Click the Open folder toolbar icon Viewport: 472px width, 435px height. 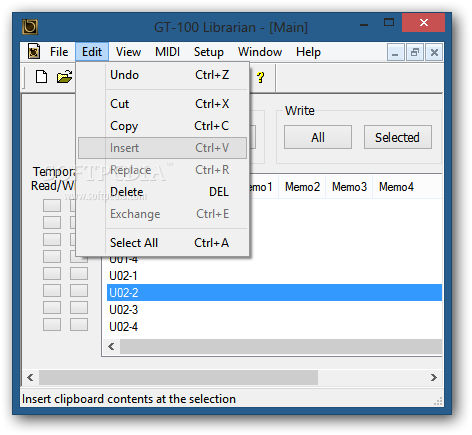pos(65,77)
